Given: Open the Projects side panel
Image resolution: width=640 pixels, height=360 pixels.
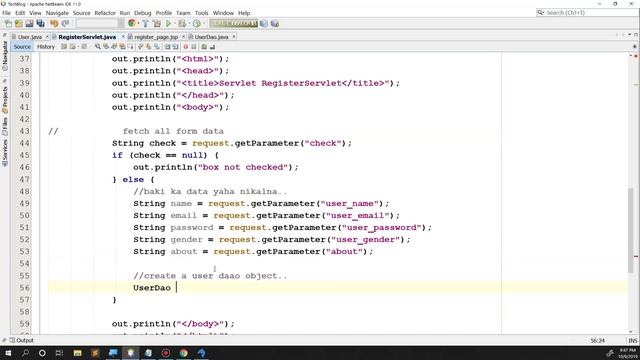Looking at the screenshot, I should [5, 100].
